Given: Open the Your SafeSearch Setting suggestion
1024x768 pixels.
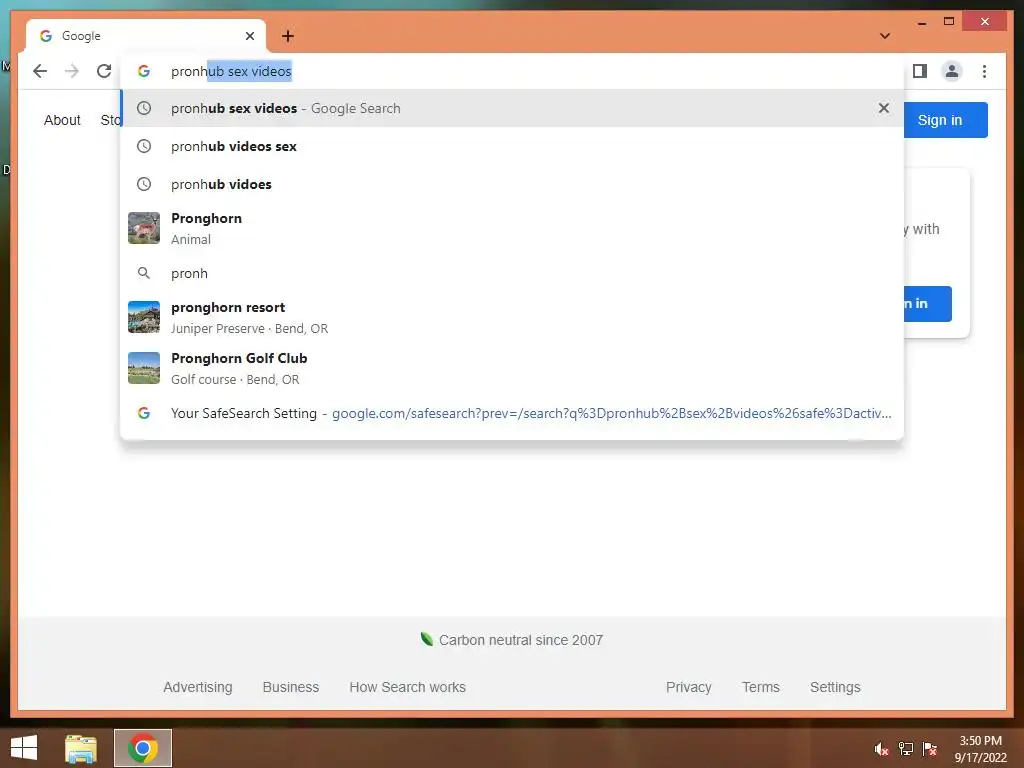Looking at the screenshot, I should point(512,413).
